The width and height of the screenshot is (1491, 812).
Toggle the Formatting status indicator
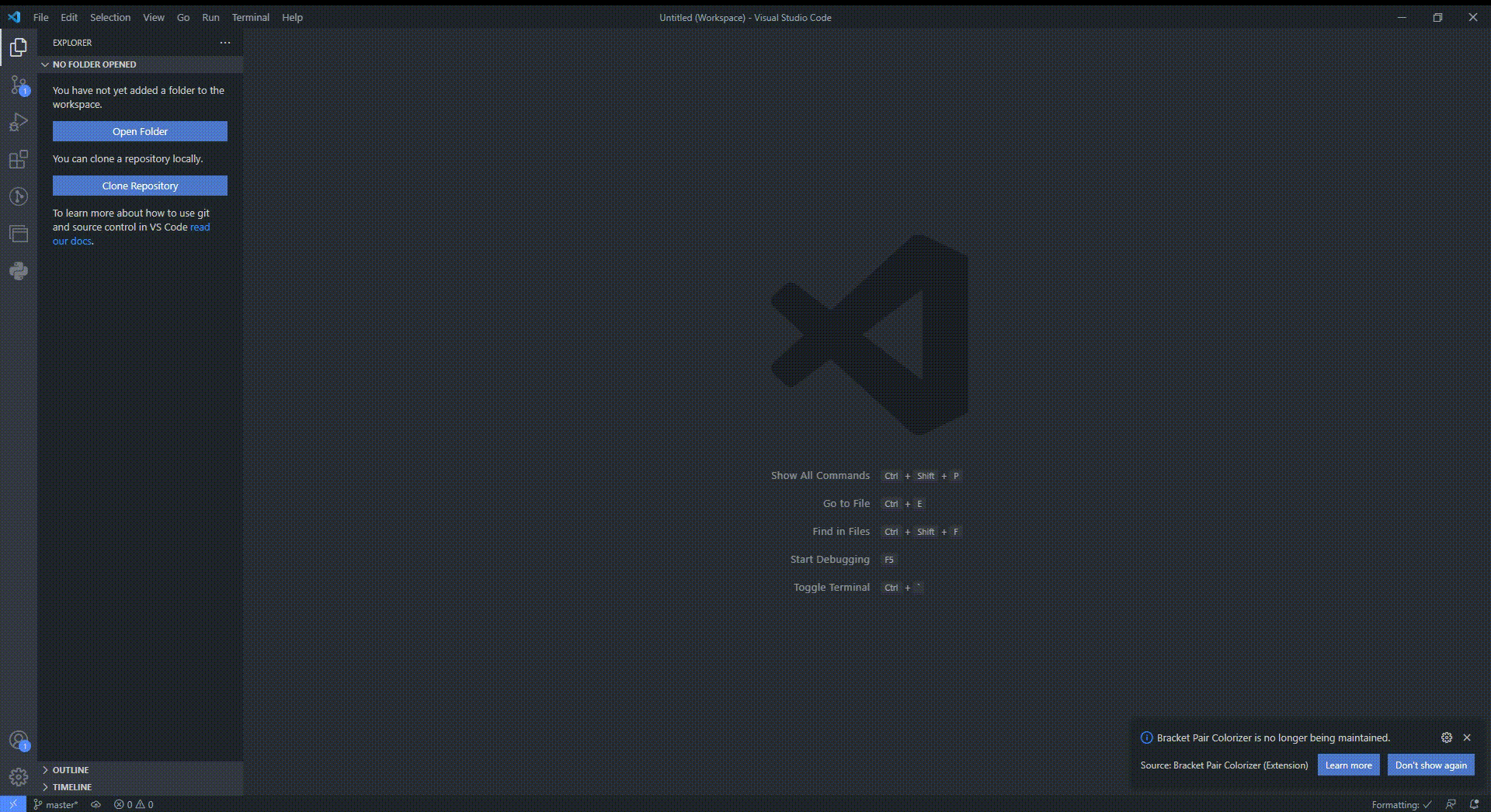pos(1401,804)
